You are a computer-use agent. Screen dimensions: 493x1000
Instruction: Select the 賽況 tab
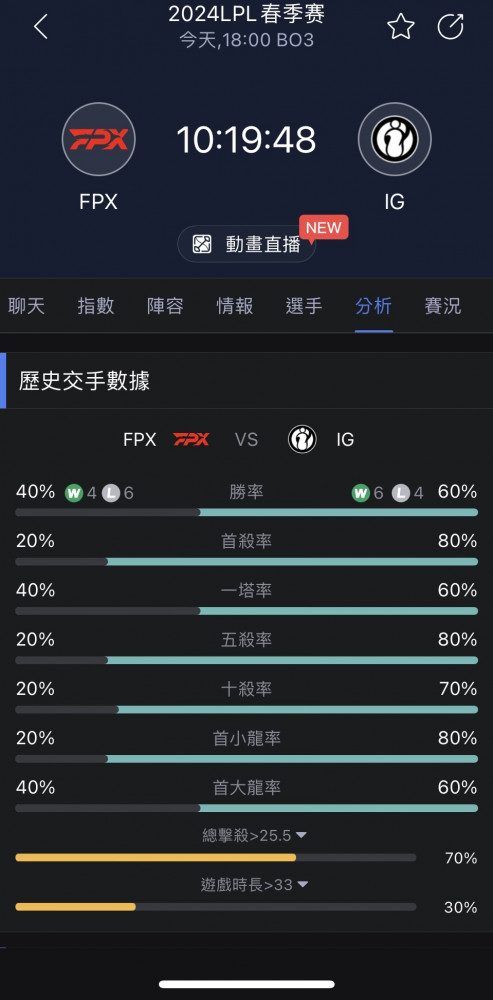443,306
